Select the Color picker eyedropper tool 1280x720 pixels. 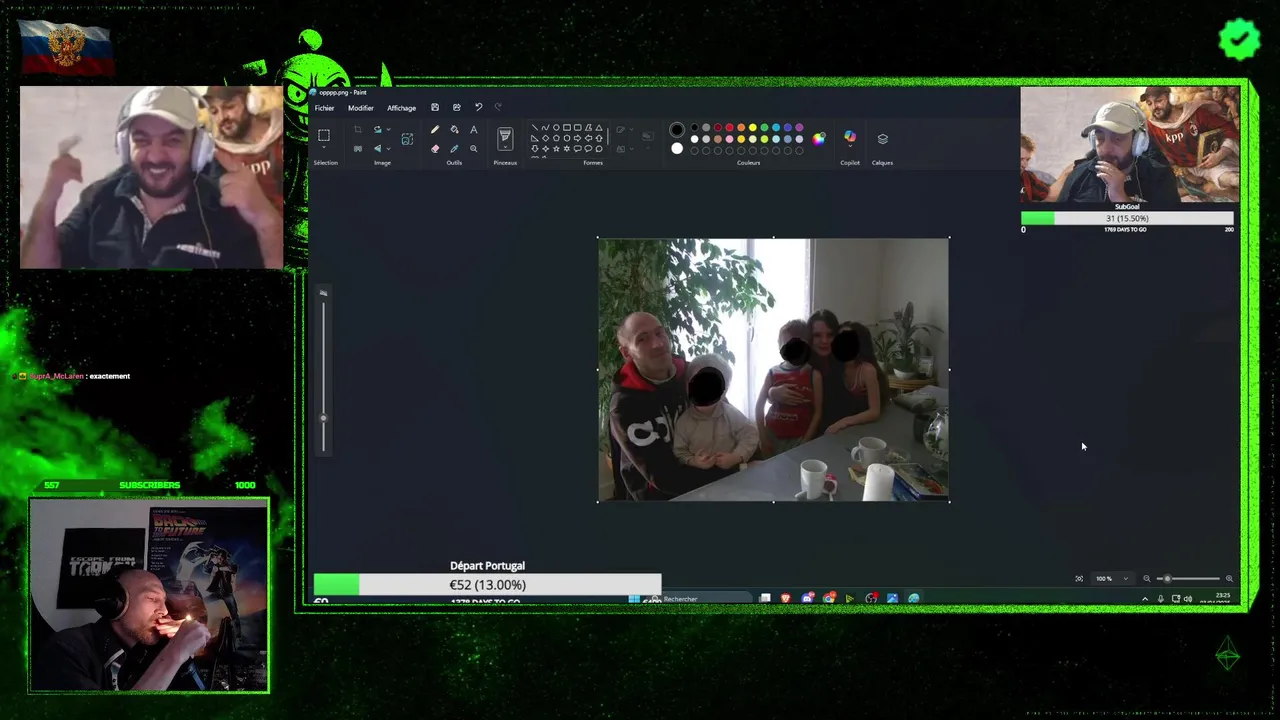pyautogui.click(x=454, y=148)
